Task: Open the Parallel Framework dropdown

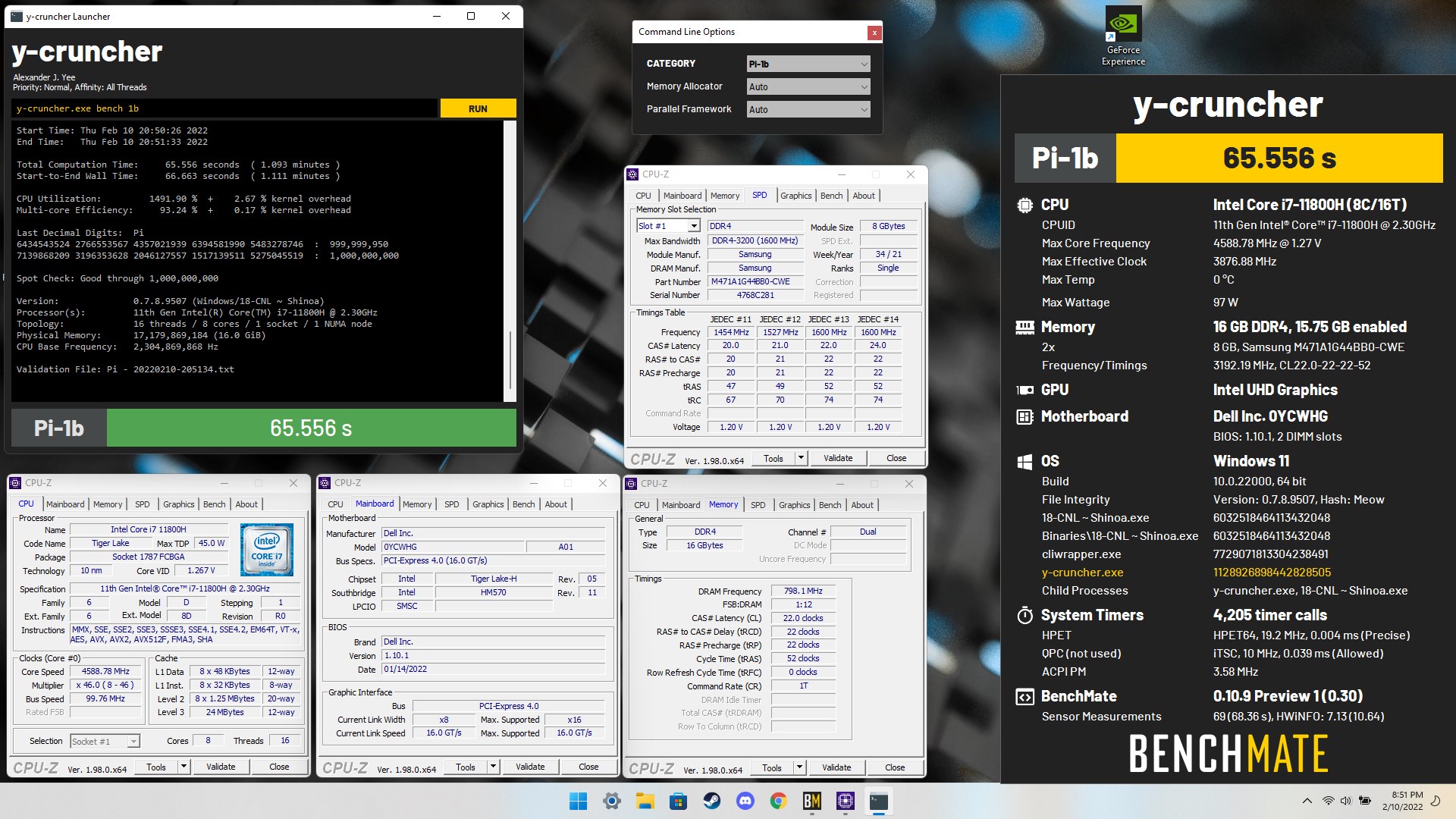Action: pyautogui.click(x=808, y=110)
